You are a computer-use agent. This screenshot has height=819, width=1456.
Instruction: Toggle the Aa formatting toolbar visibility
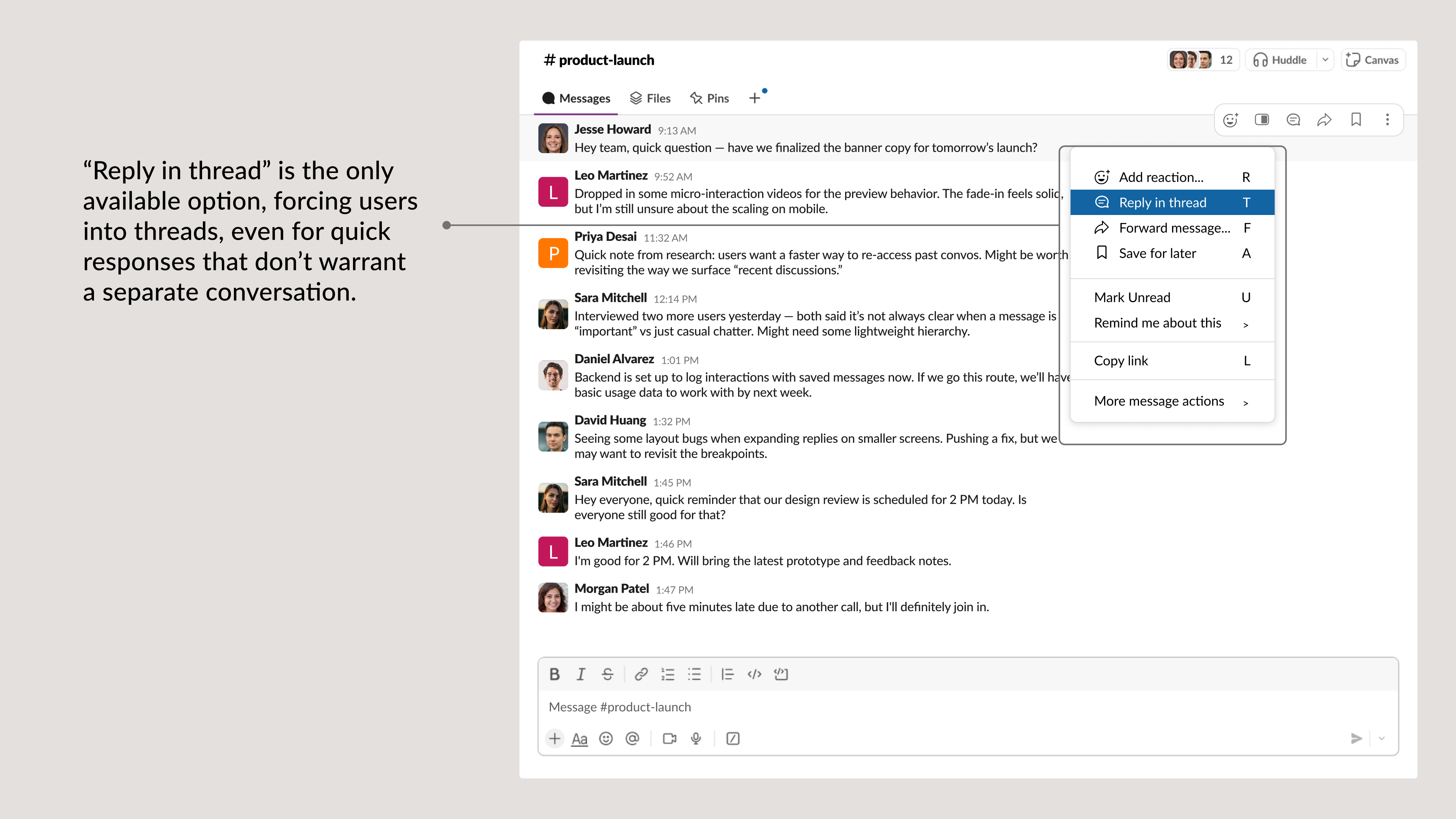click(579, 738)
